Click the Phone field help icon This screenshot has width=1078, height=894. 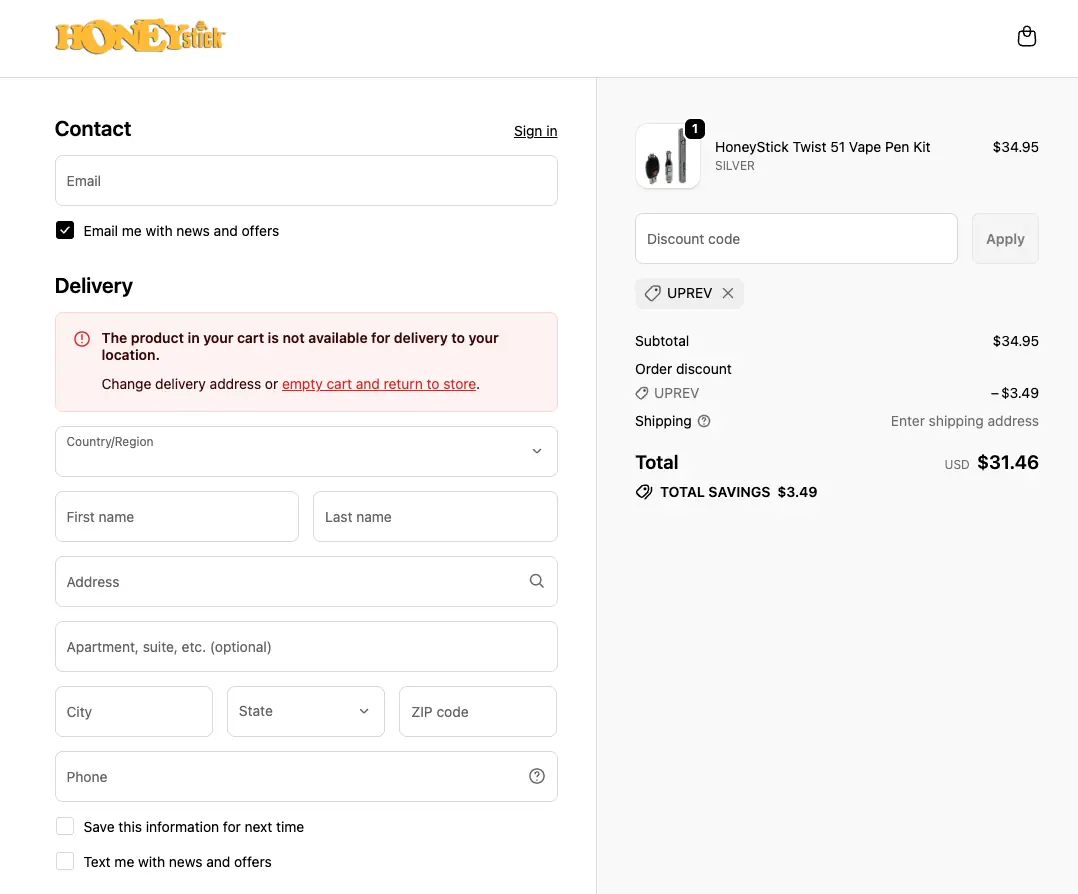pyautogui.click(x=537, y=776)
